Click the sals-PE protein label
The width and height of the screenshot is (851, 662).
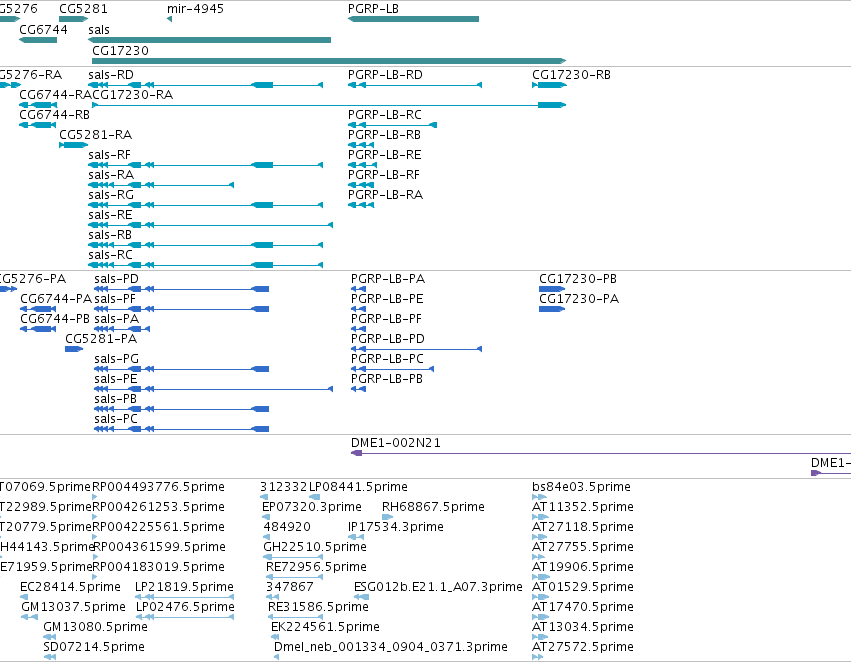click(x=116, y=379)
